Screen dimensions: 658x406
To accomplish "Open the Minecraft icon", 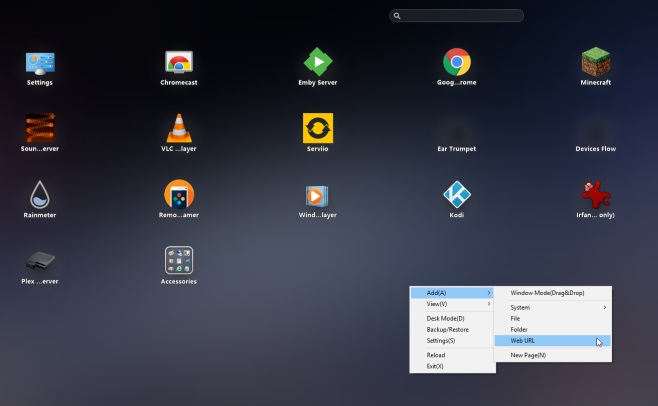I will 596,64.
